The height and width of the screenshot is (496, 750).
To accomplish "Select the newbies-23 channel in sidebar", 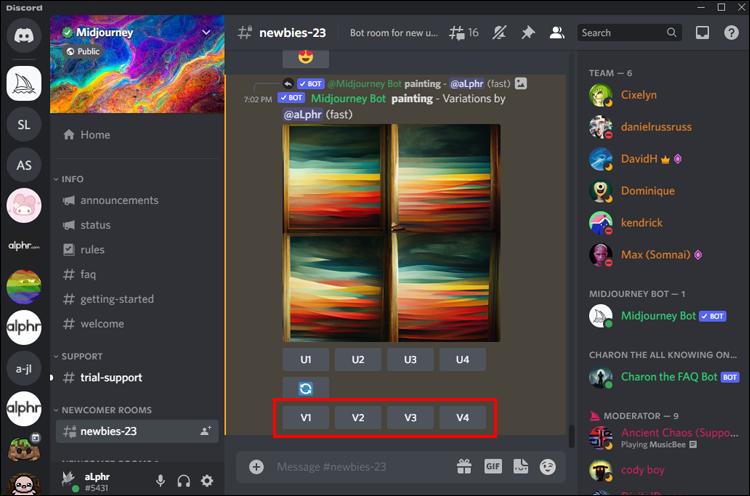I will tap(137, 431).
